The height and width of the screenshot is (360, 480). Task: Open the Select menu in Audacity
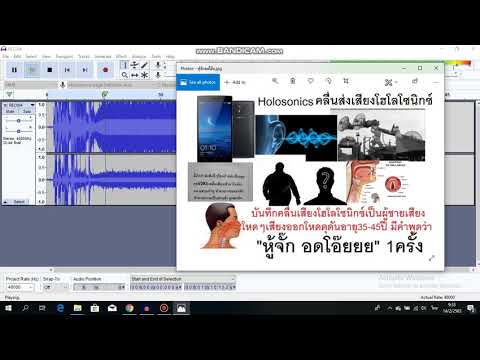pyautogui.click(x=31, y=56)
